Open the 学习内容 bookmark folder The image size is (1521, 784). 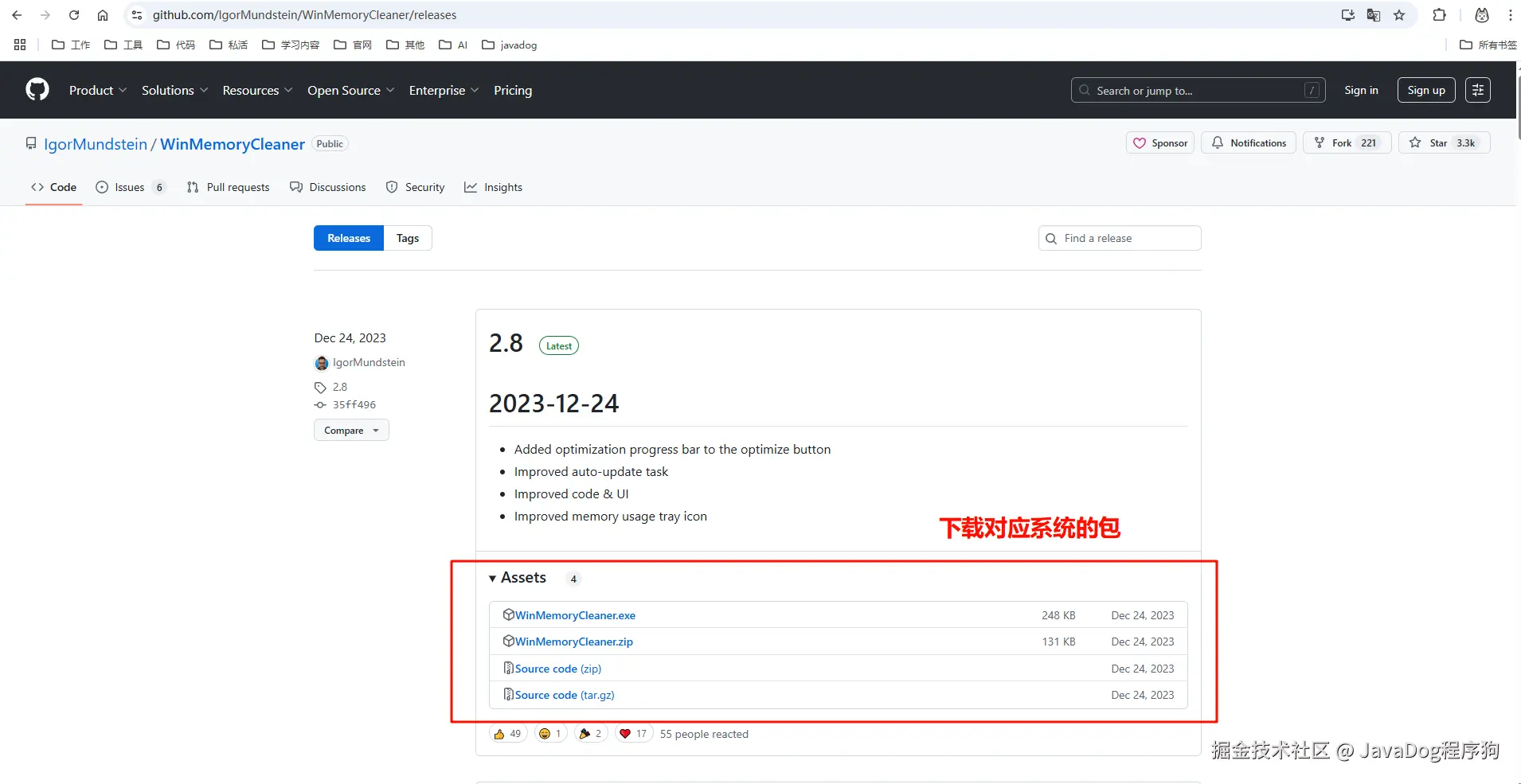tap(291, 45)
